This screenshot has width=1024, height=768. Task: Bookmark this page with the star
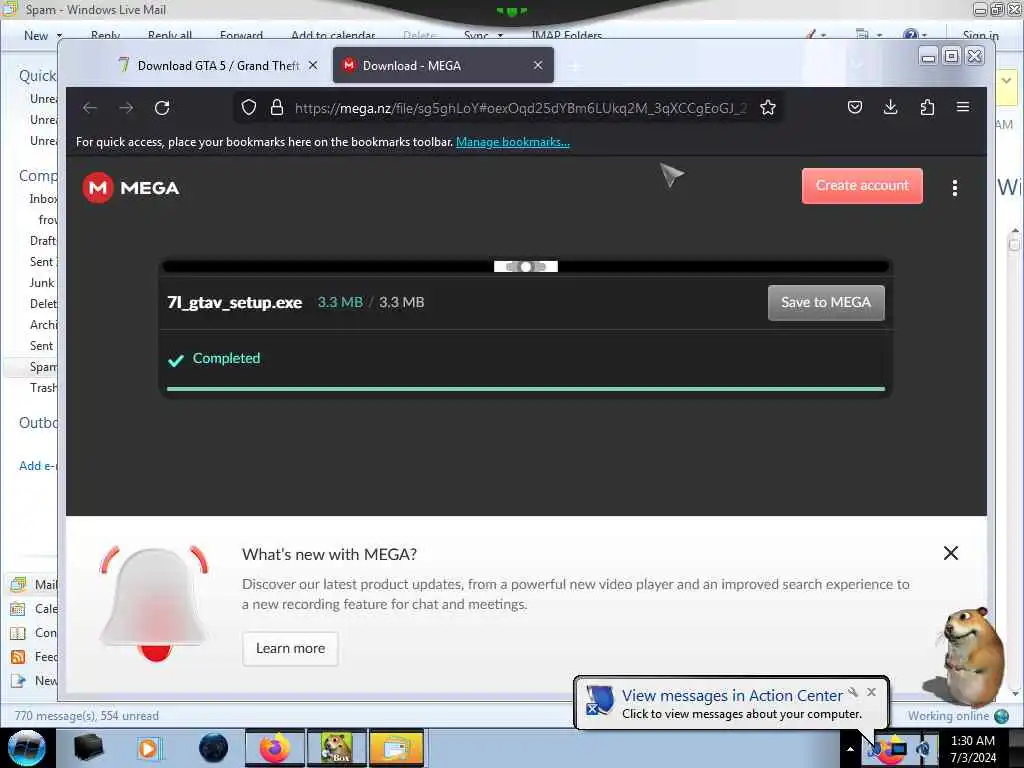[x=768, y=108]
